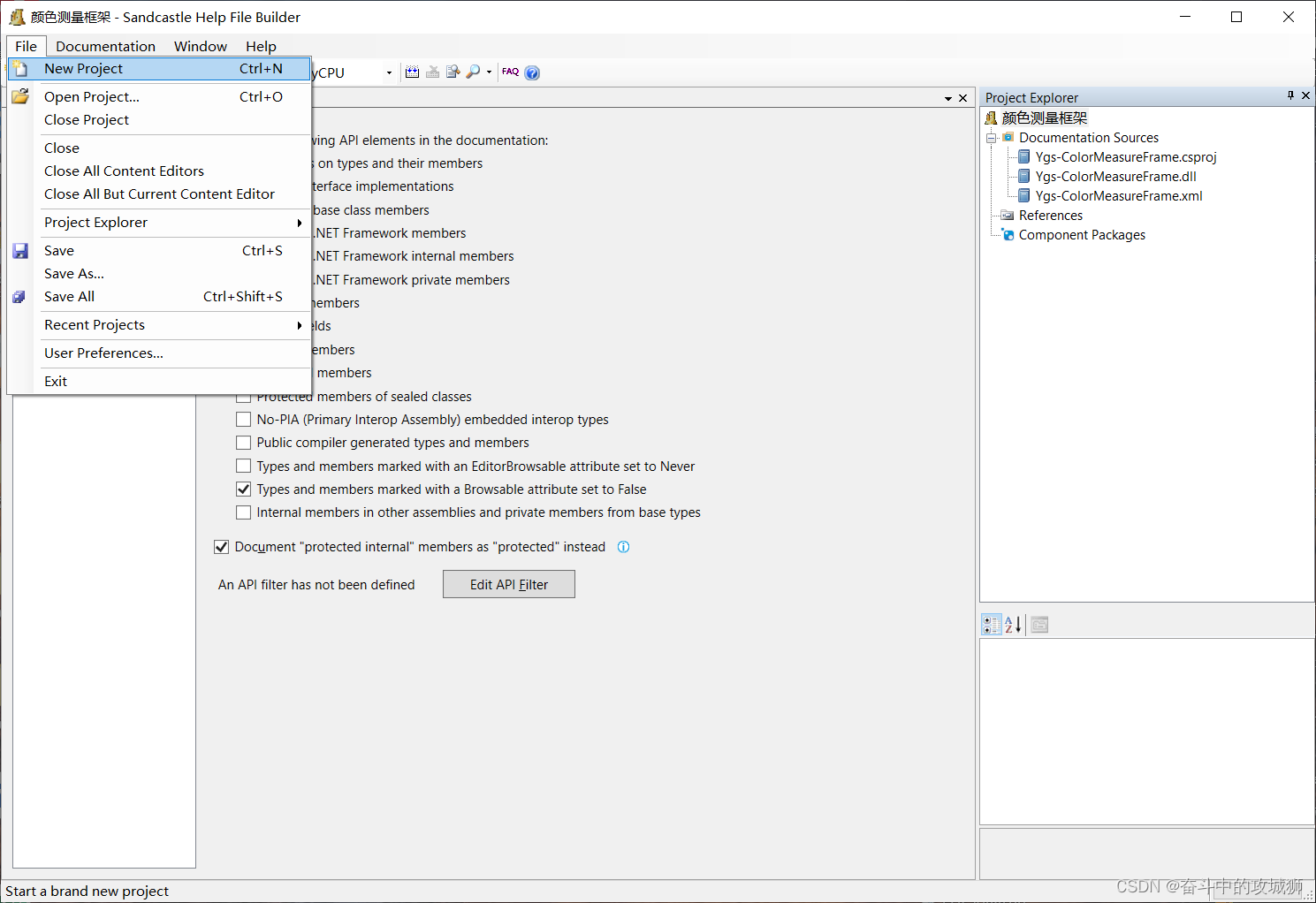Click the FAQ toolbar icon
The image size is (1316, 903).
pyautogui.click(x=510, y=72)
